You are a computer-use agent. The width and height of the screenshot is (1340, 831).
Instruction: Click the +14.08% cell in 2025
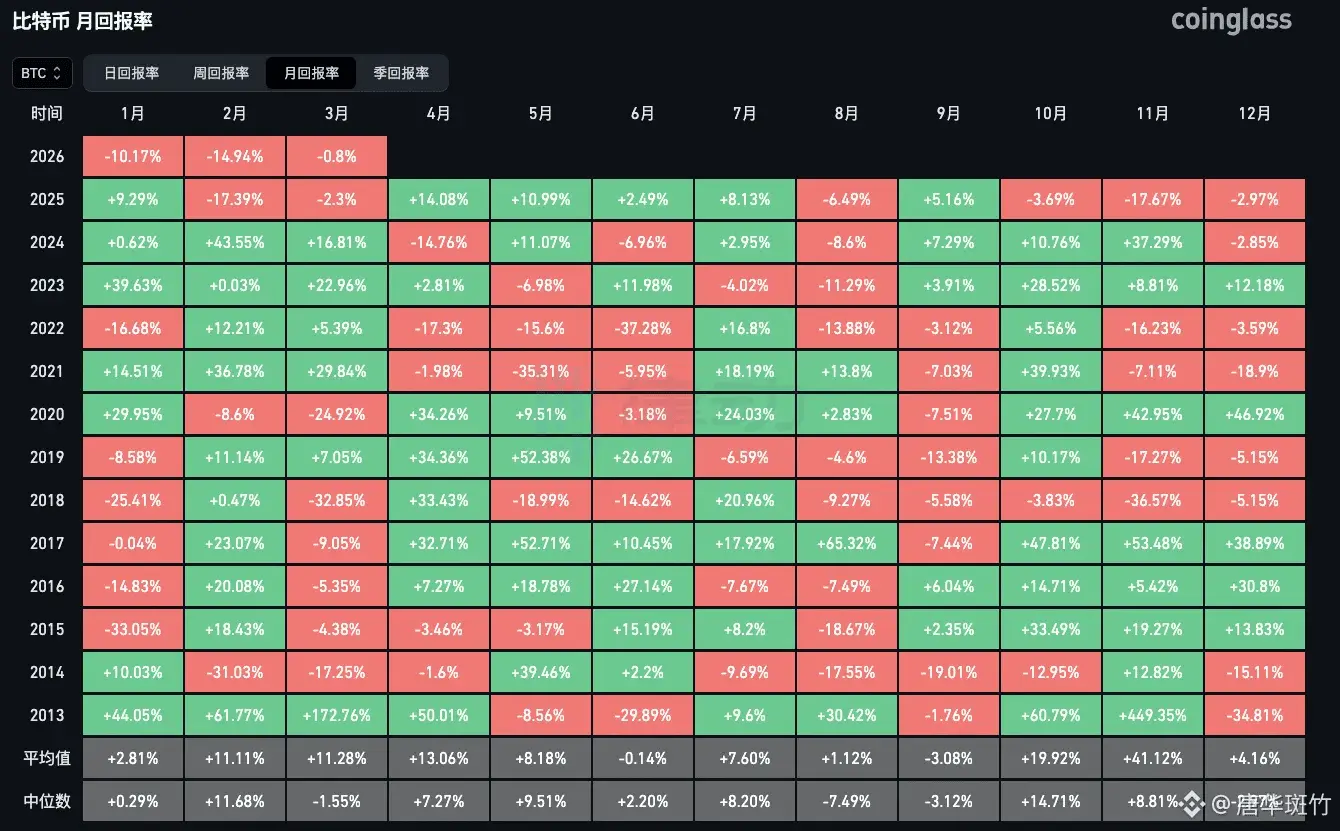coord(439,199)
